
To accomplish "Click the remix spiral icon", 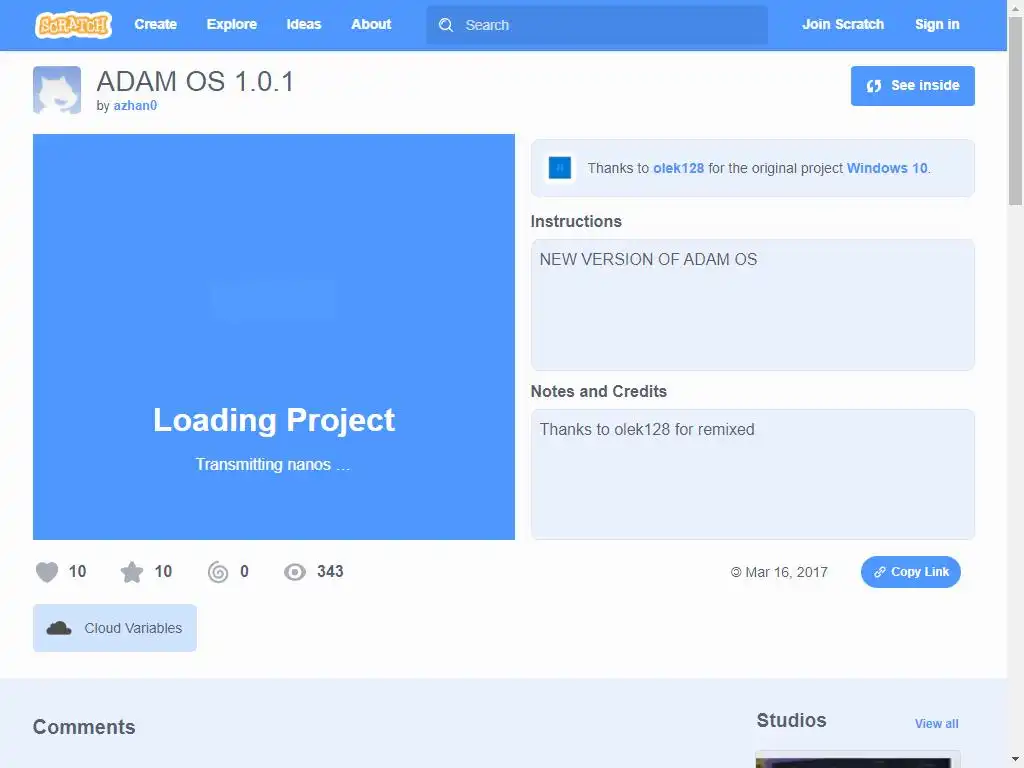I will 218,572.
